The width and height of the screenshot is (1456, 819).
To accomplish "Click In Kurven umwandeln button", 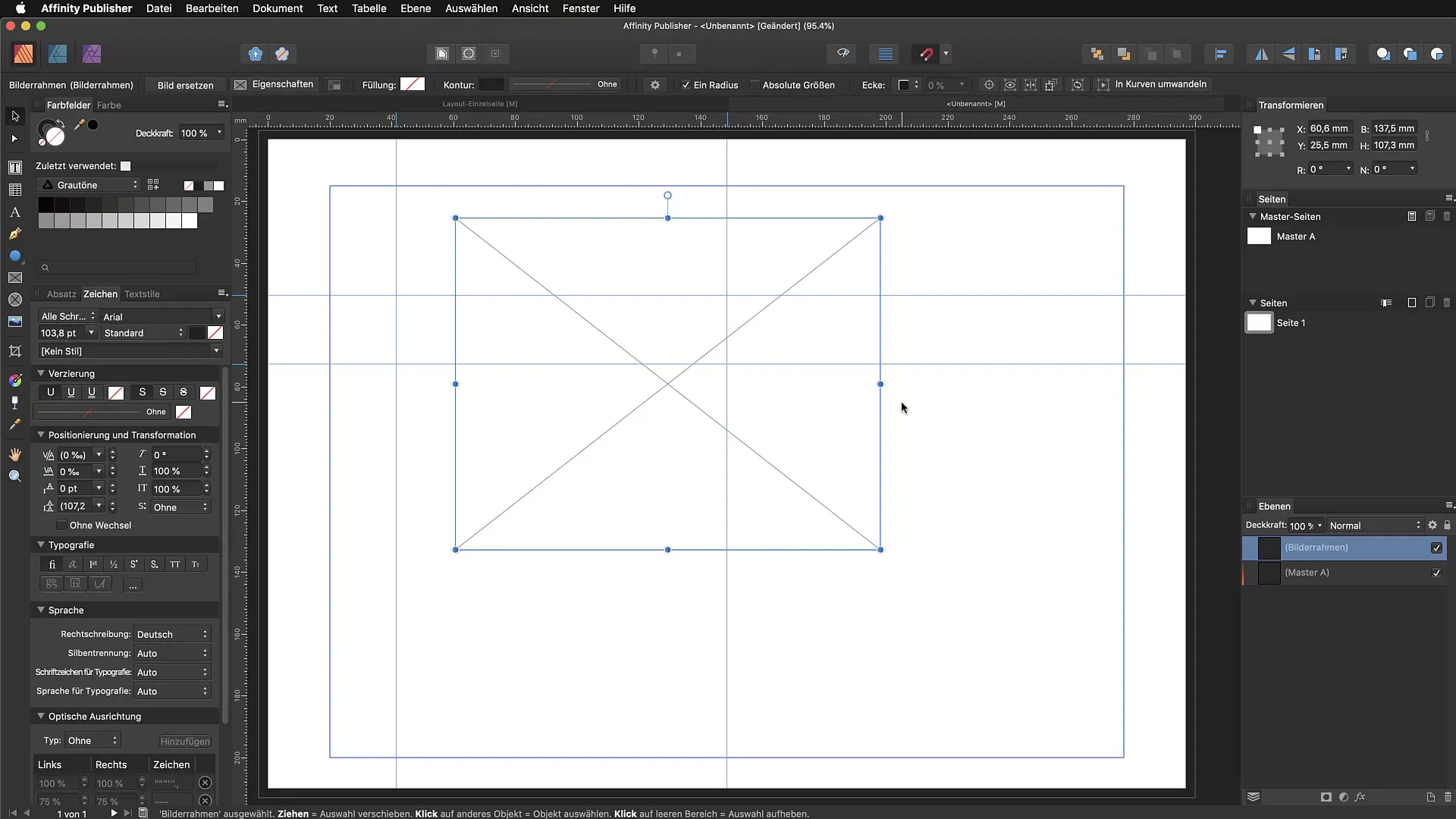I will [1153, 84].
